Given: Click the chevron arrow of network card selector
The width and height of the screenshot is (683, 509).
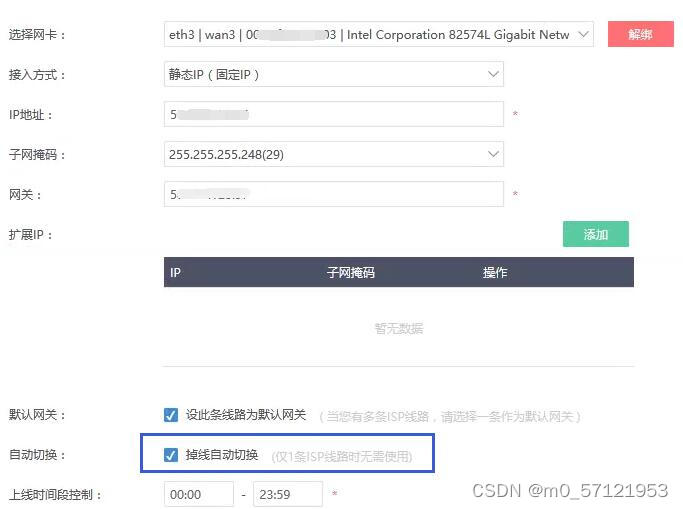Looking at the screenshot, I should [x=583, y=34].
